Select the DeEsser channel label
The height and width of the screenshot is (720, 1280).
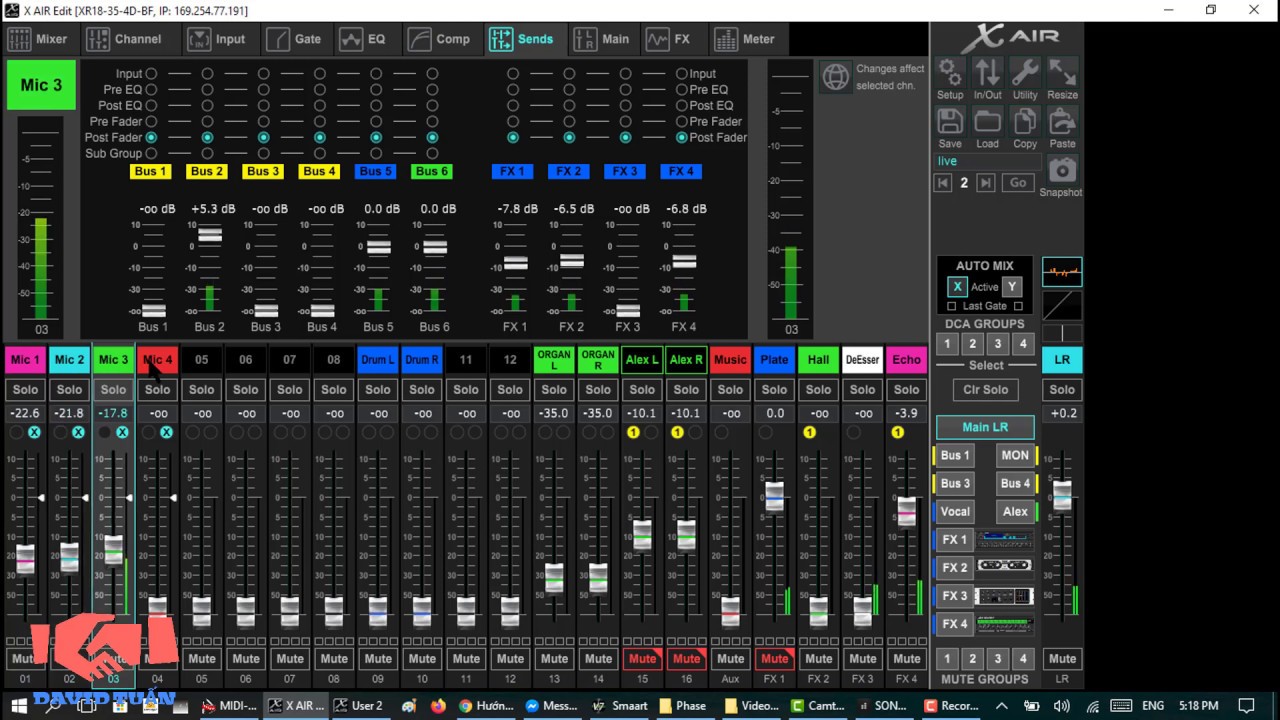tap(862, 360)
